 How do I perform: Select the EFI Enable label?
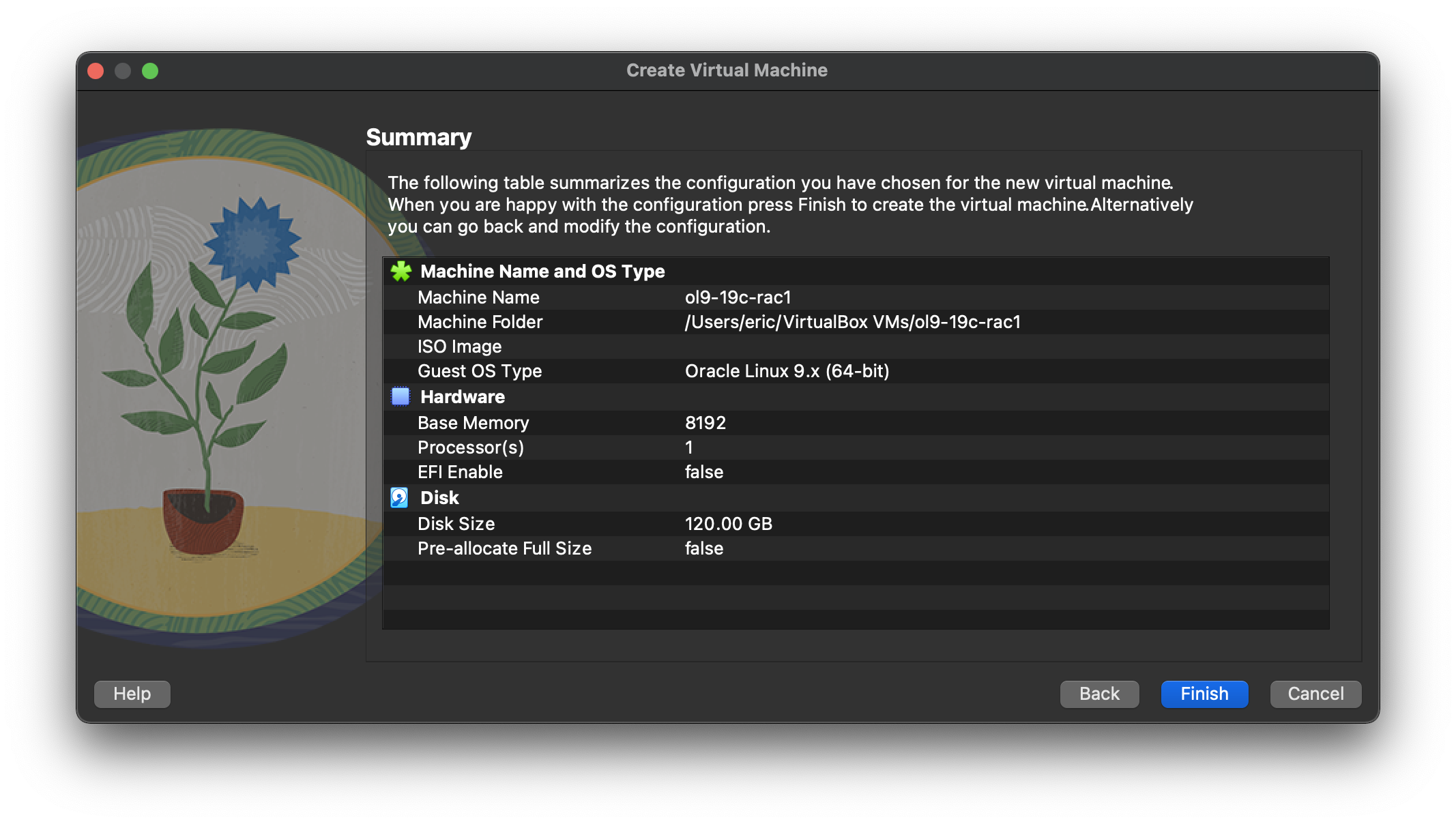point(460,472)
